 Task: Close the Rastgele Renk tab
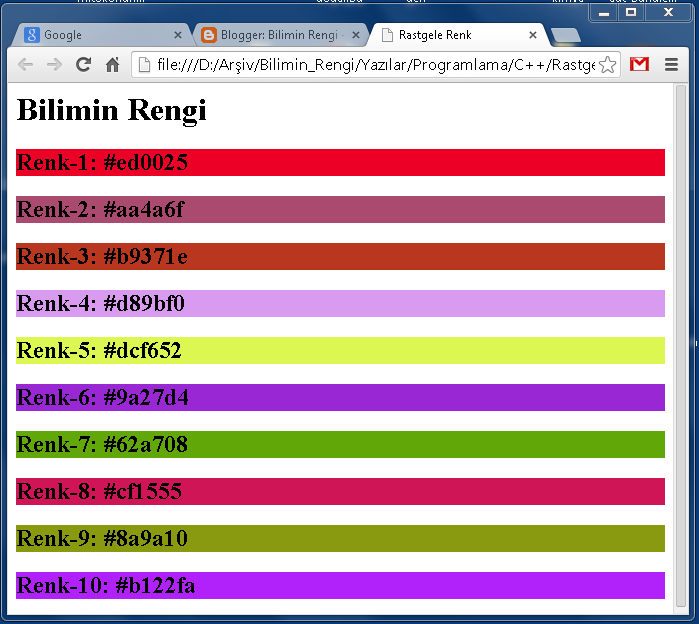click(x=533, y=35)
